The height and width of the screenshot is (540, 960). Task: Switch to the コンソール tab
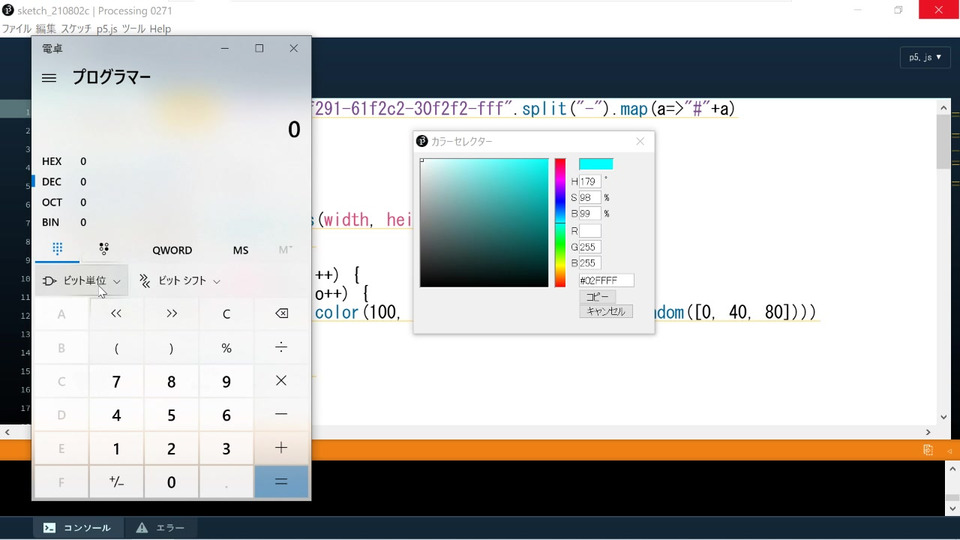point(77,528)
